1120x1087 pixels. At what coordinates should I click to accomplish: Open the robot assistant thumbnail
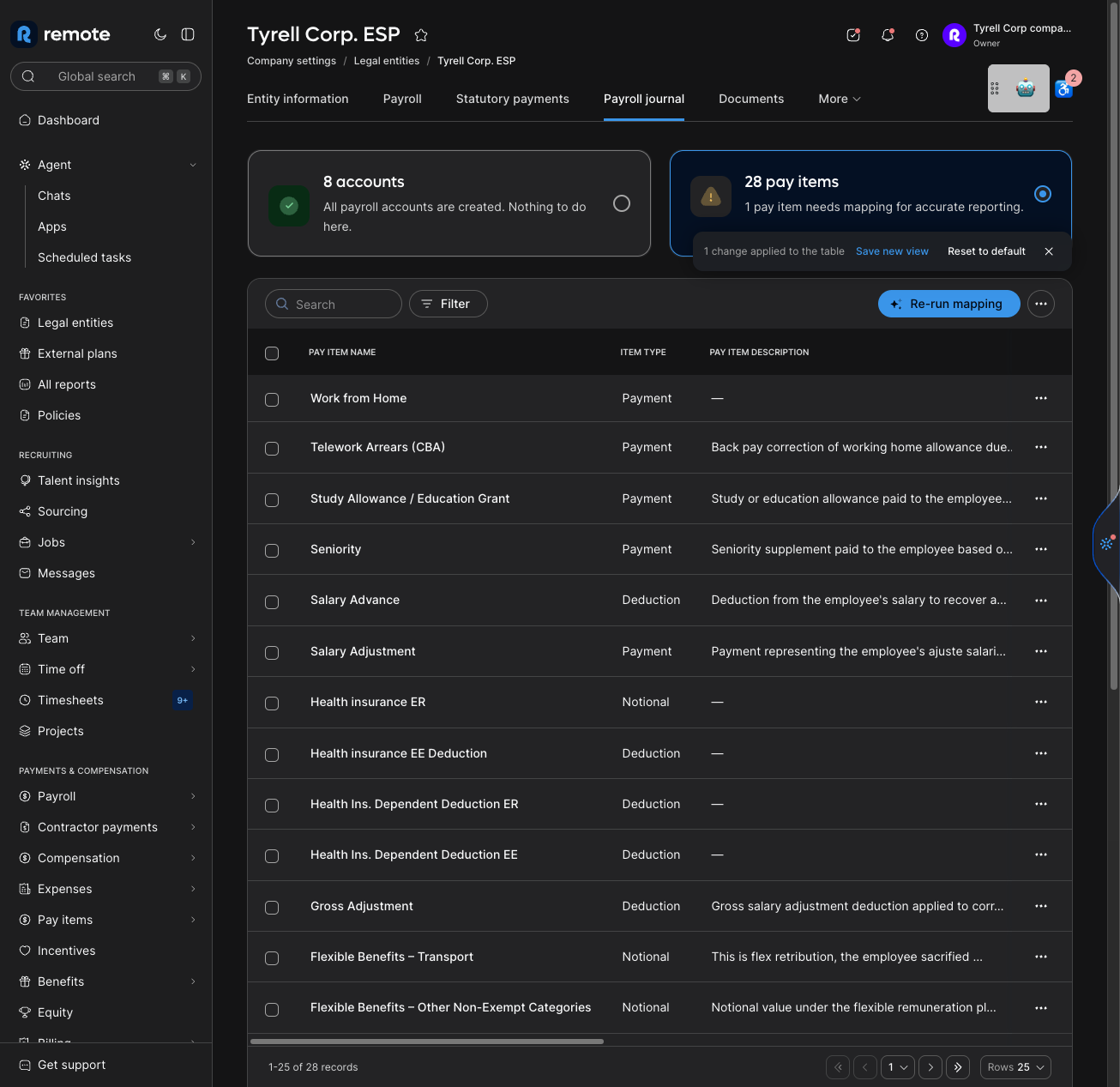tap(1019, 88)
